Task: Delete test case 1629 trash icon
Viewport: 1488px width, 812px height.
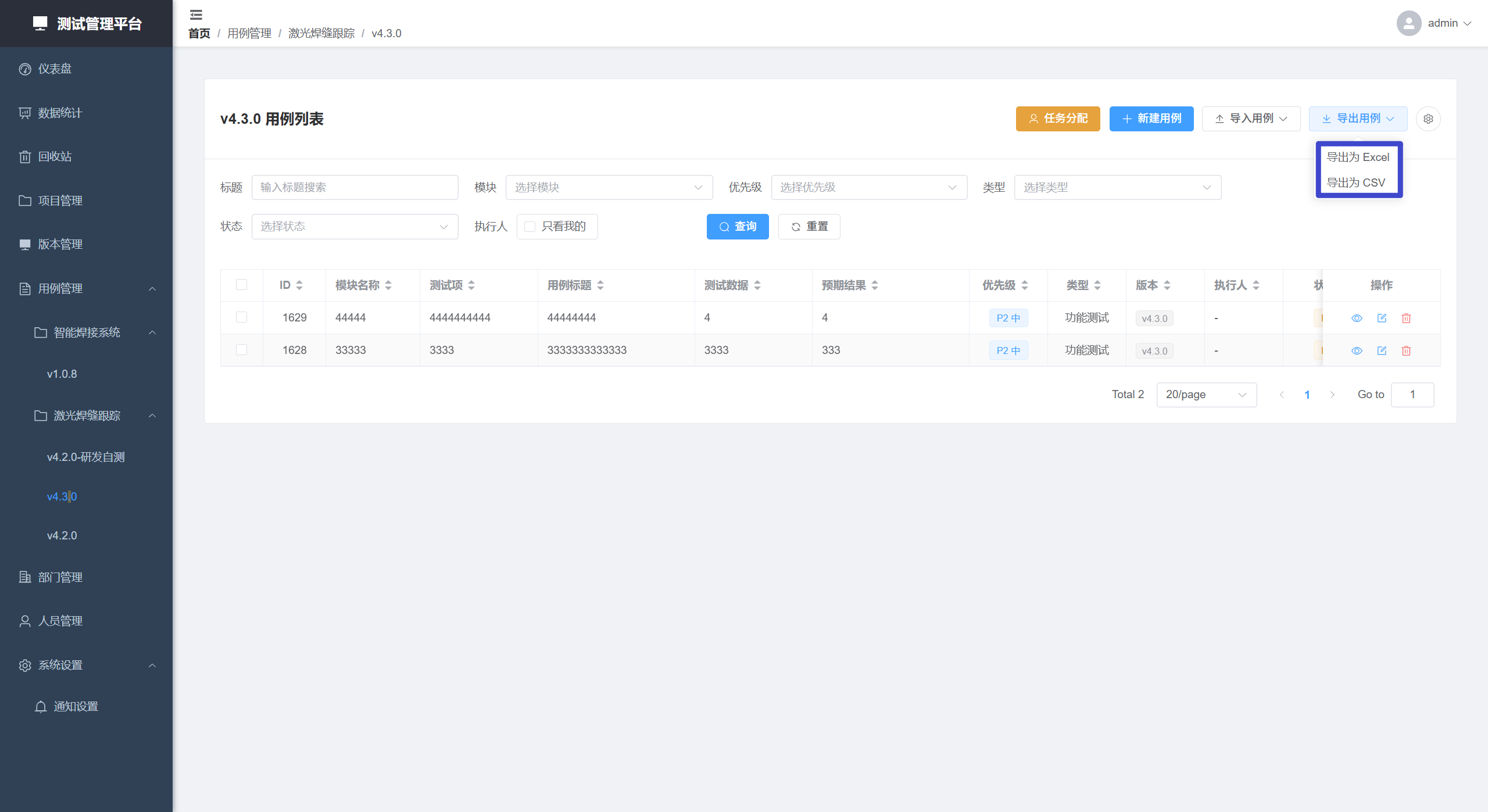Action: [x=1406, y=318]
